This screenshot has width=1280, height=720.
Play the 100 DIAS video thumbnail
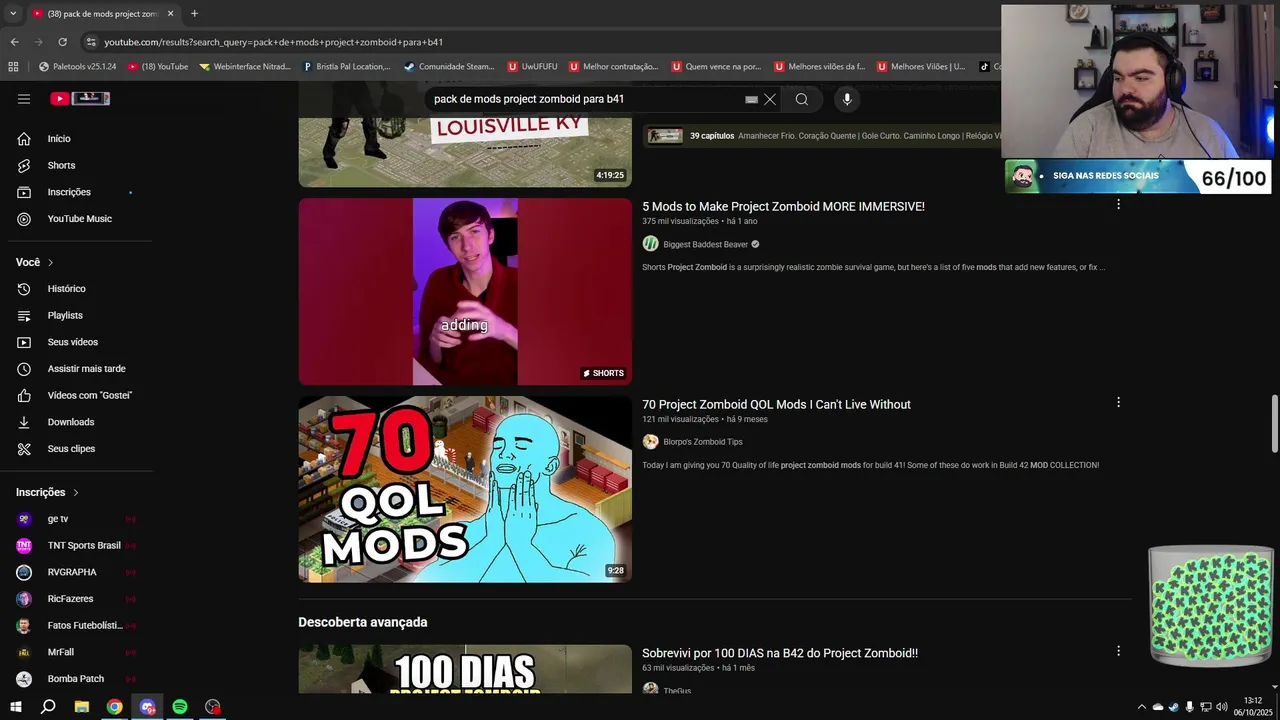click(x=465, y=669)
